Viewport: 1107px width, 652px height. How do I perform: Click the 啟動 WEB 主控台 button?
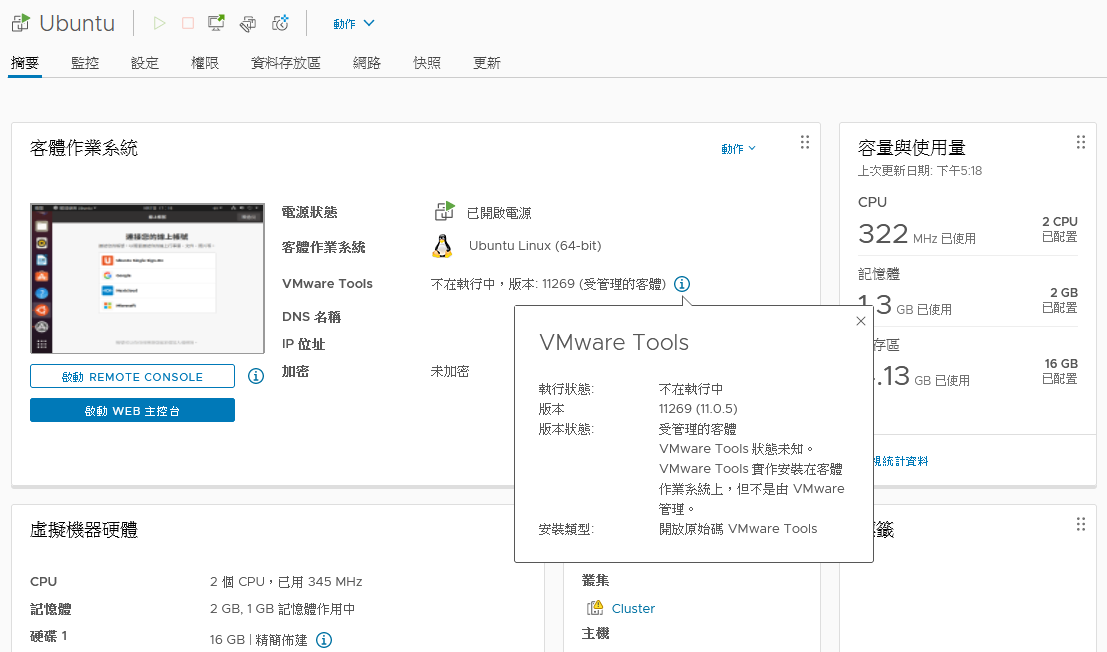132,410
